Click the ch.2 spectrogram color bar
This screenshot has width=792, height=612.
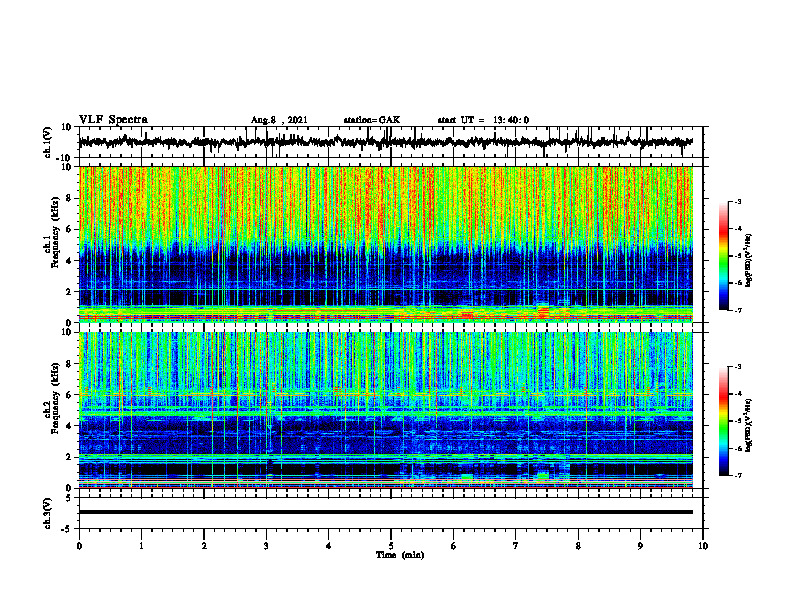tap(724, 421)
